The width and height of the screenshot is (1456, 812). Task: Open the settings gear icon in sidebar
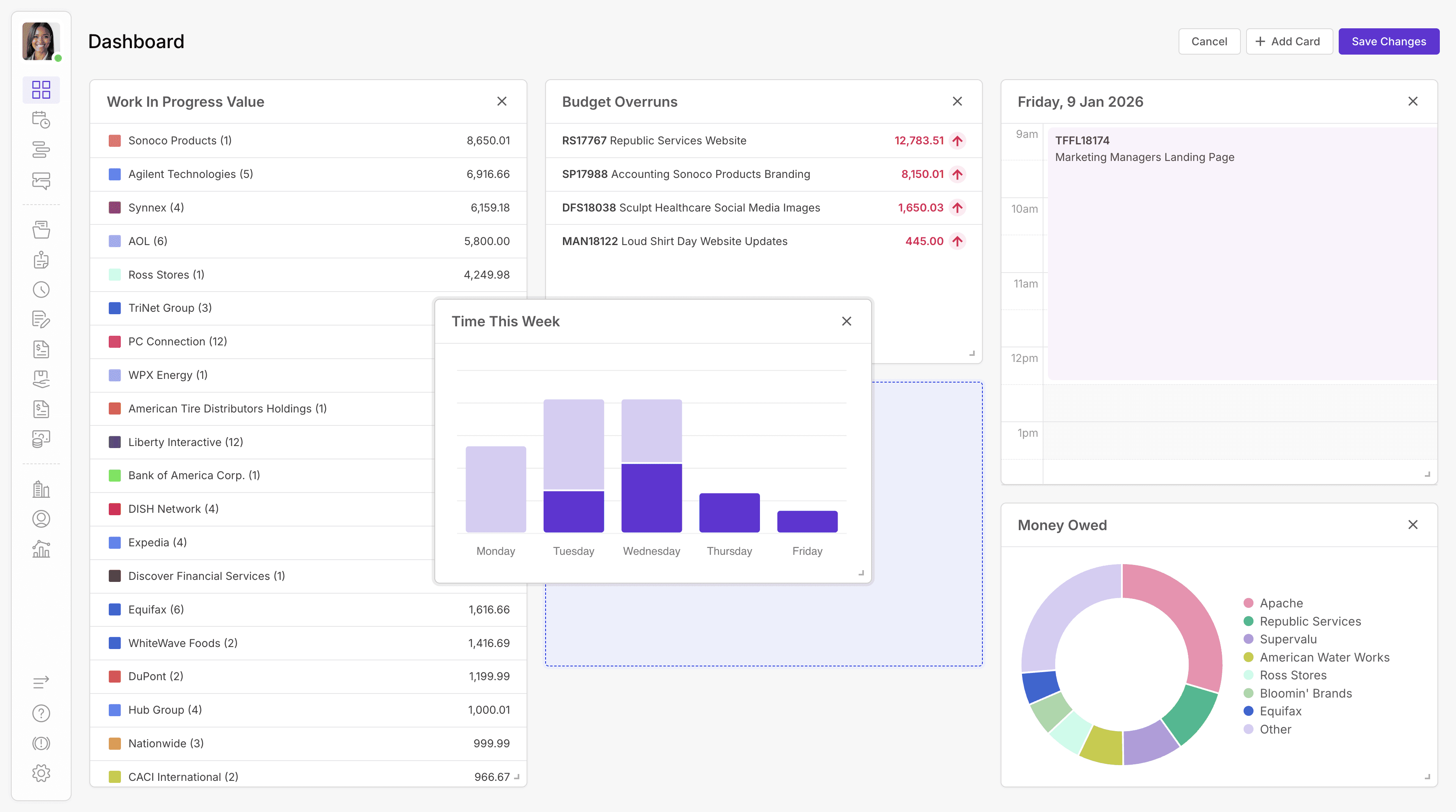[41, 773]
